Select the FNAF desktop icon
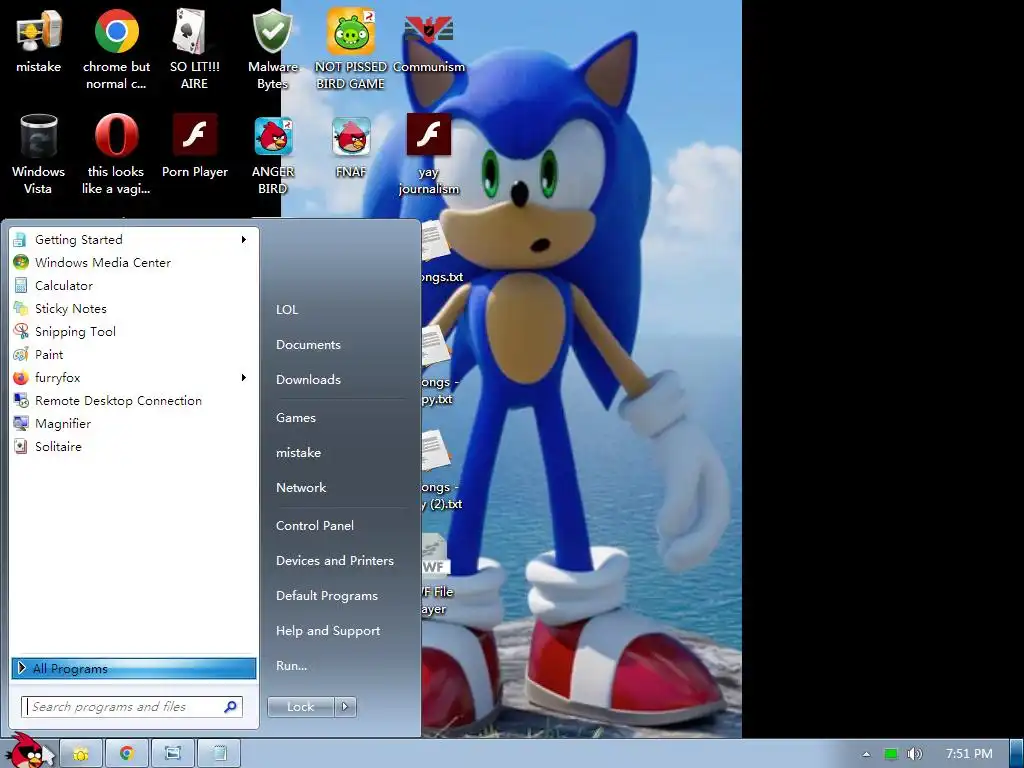Screen dimensions: 1024x768 (351, 146)
